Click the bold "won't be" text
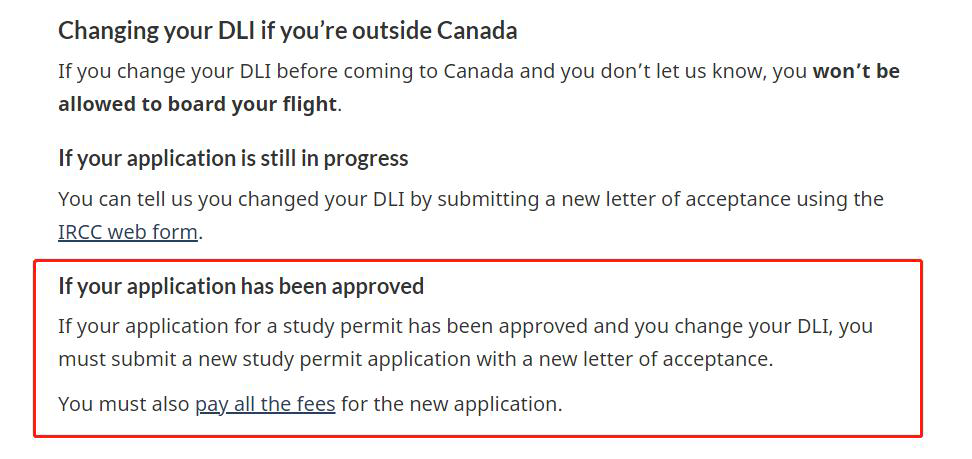The image size is (972, 459). 856,72
